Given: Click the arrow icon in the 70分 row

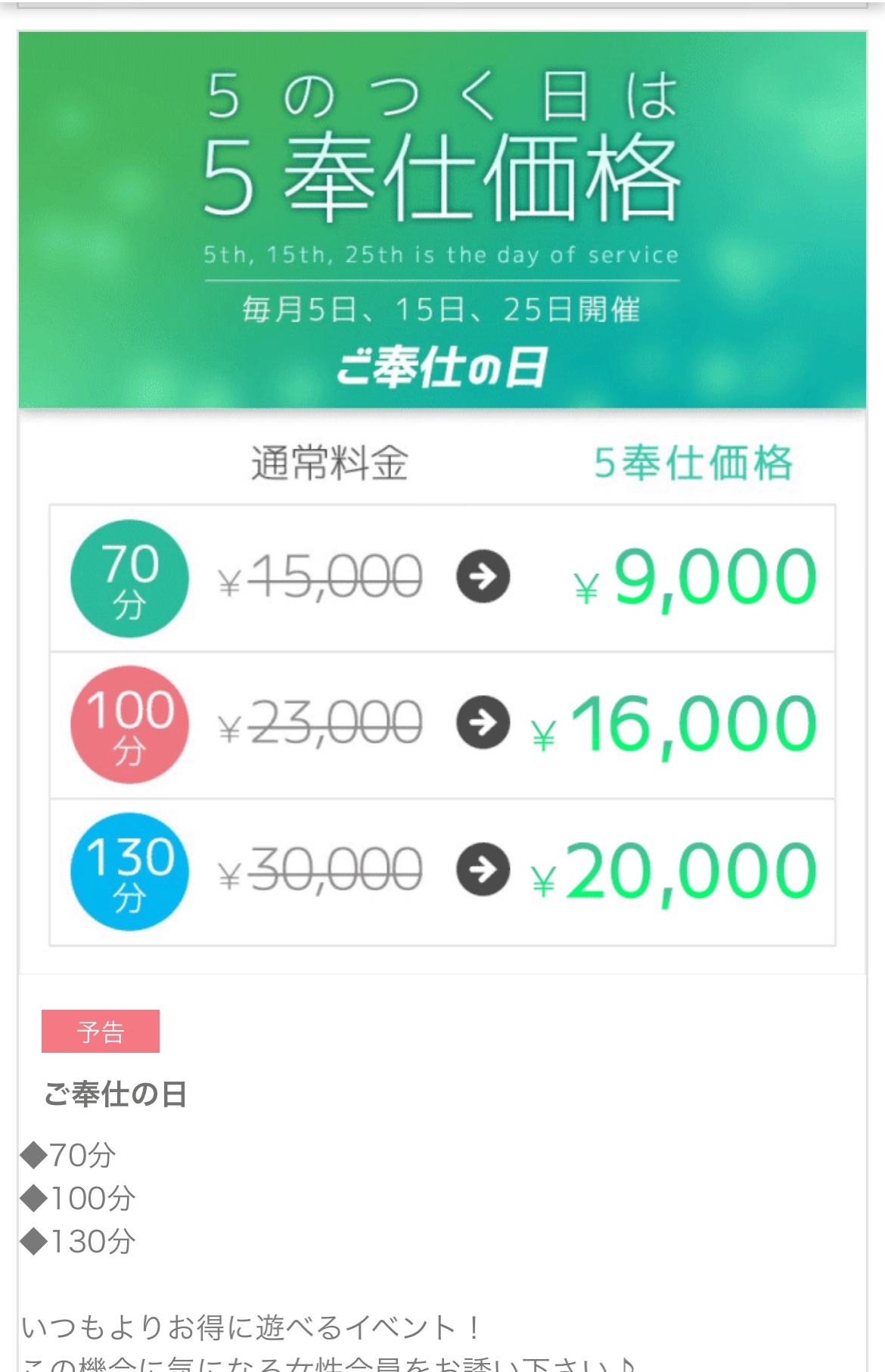Looking at the screenshot, I should tap(483, 576).
